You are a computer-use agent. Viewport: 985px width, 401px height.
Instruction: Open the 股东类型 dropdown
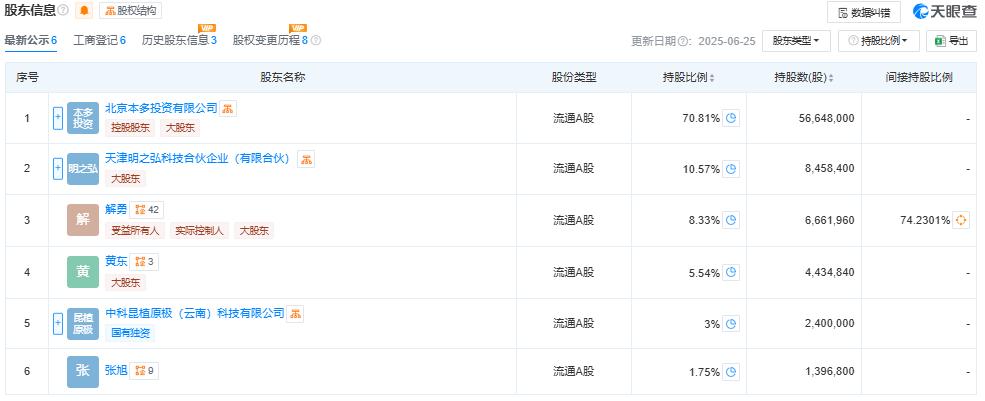click(x=796, y=41)
